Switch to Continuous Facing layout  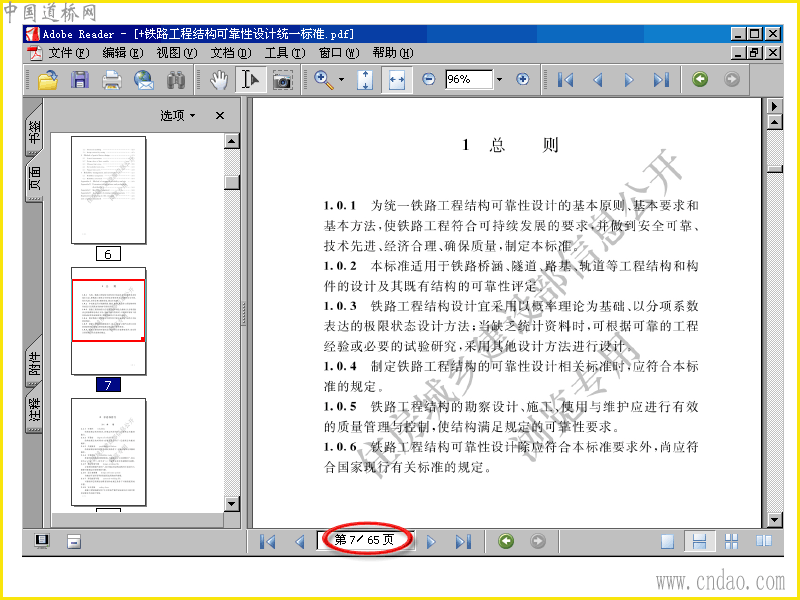point(732,541)
